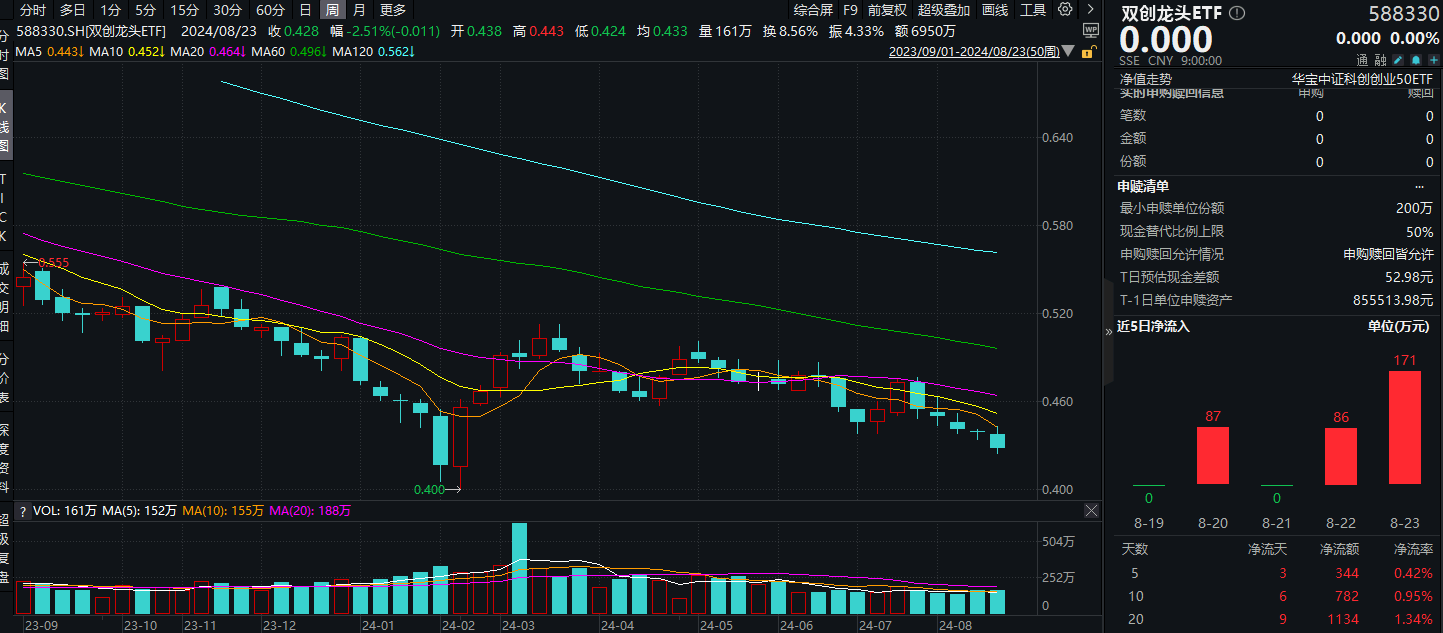Open the 申赎清单 ellipsis more menu
The width and height of the screenshot is (1443, 633).
[1419, 187]
